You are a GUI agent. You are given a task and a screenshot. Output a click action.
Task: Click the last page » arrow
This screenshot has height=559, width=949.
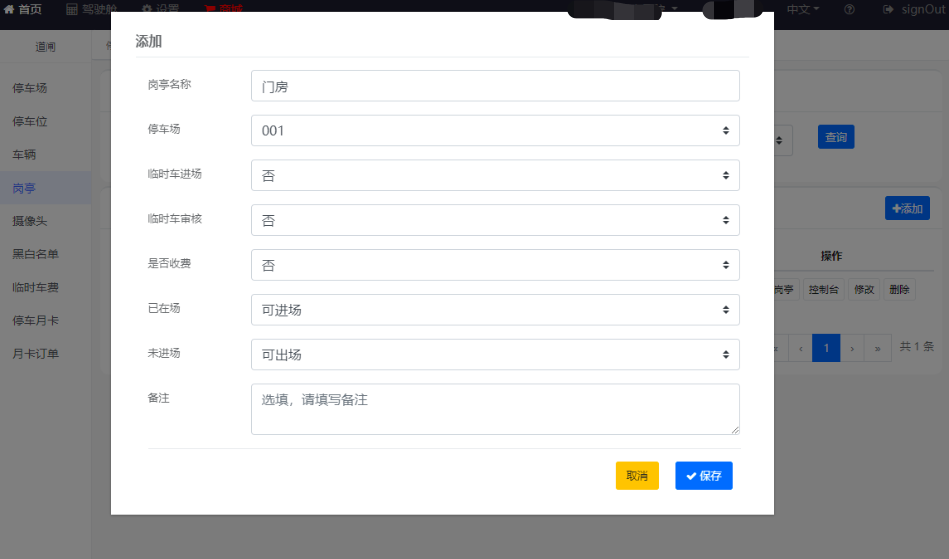pos(878,348)
